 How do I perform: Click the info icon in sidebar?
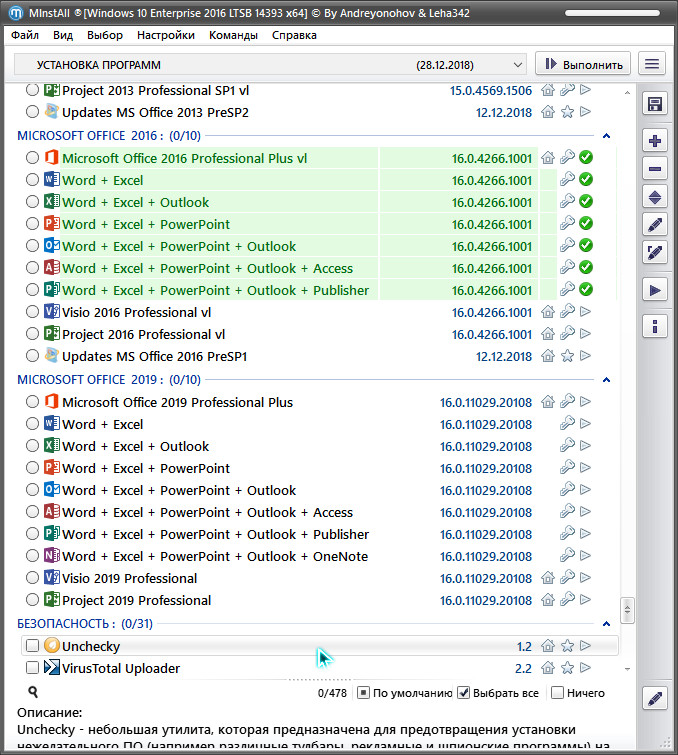tap(655, 326)
